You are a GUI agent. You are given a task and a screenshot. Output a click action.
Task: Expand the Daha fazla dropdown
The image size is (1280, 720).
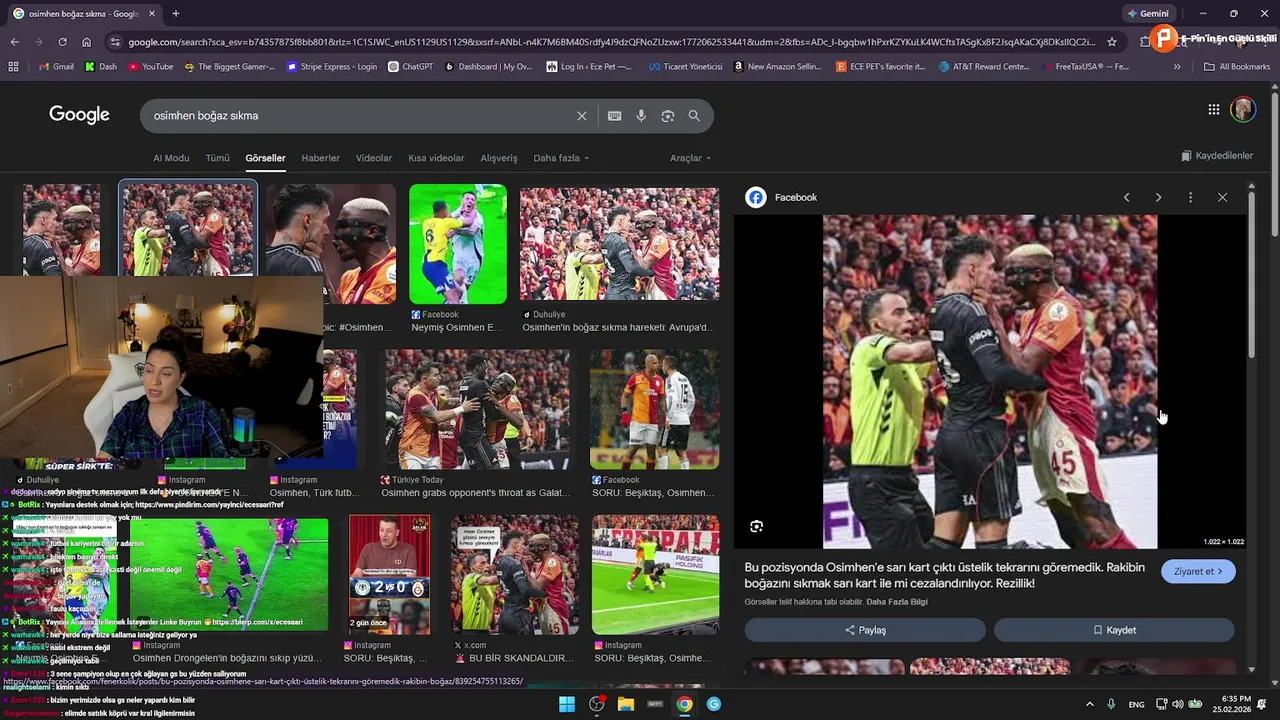tap(561, 158)
